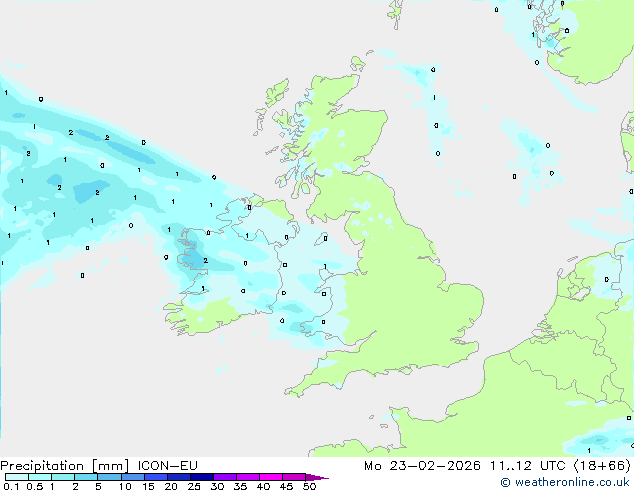Click the '40' legend scale label
Viewport: 634px width, 490px height.
(263, 486)
